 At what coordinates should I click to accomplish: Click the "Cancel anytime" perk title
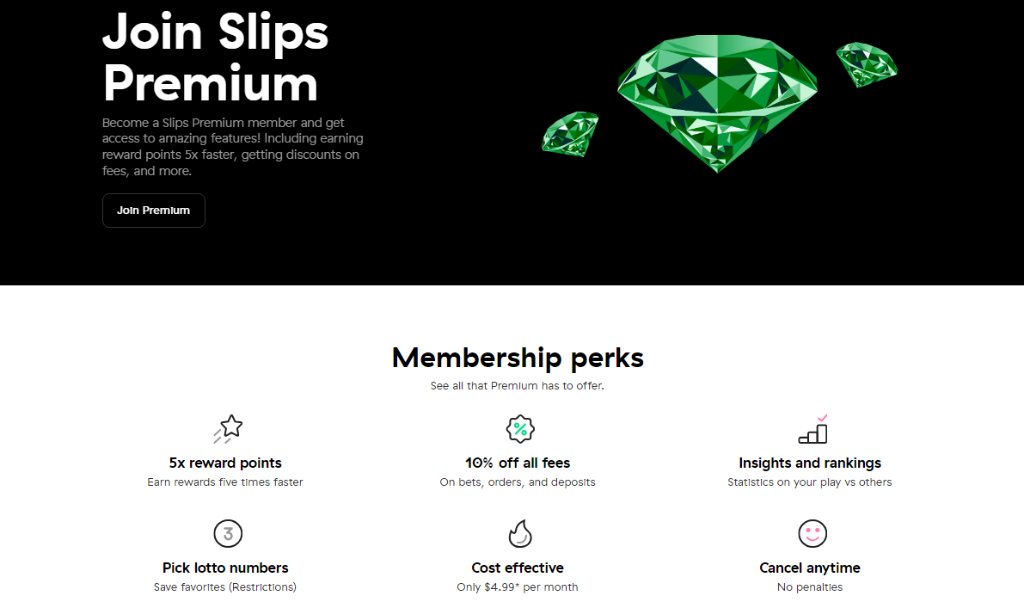[x=809, y=568]
